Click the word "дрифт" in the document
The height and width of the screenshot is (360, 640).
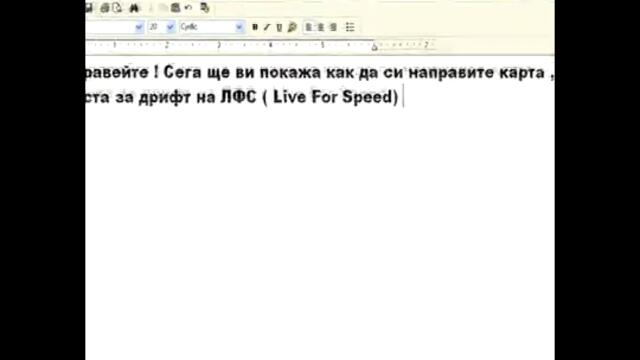click(164, 98)
